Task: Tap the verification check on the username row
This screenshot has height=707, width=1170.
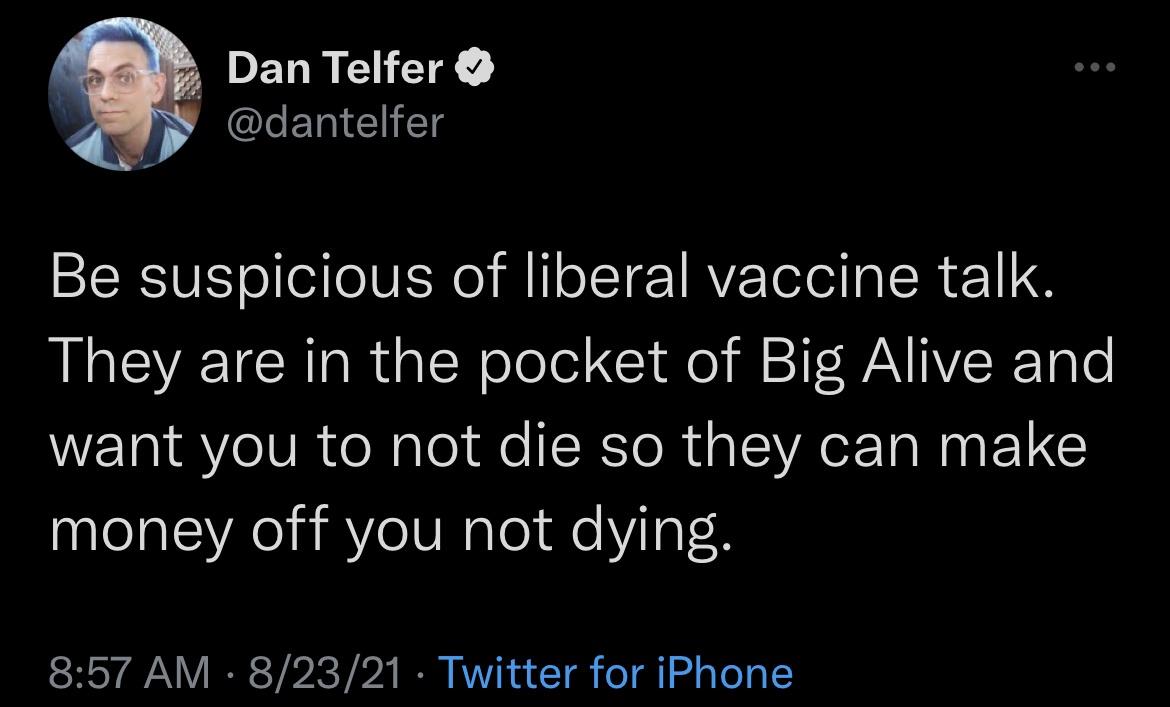Action: (475, 65)
